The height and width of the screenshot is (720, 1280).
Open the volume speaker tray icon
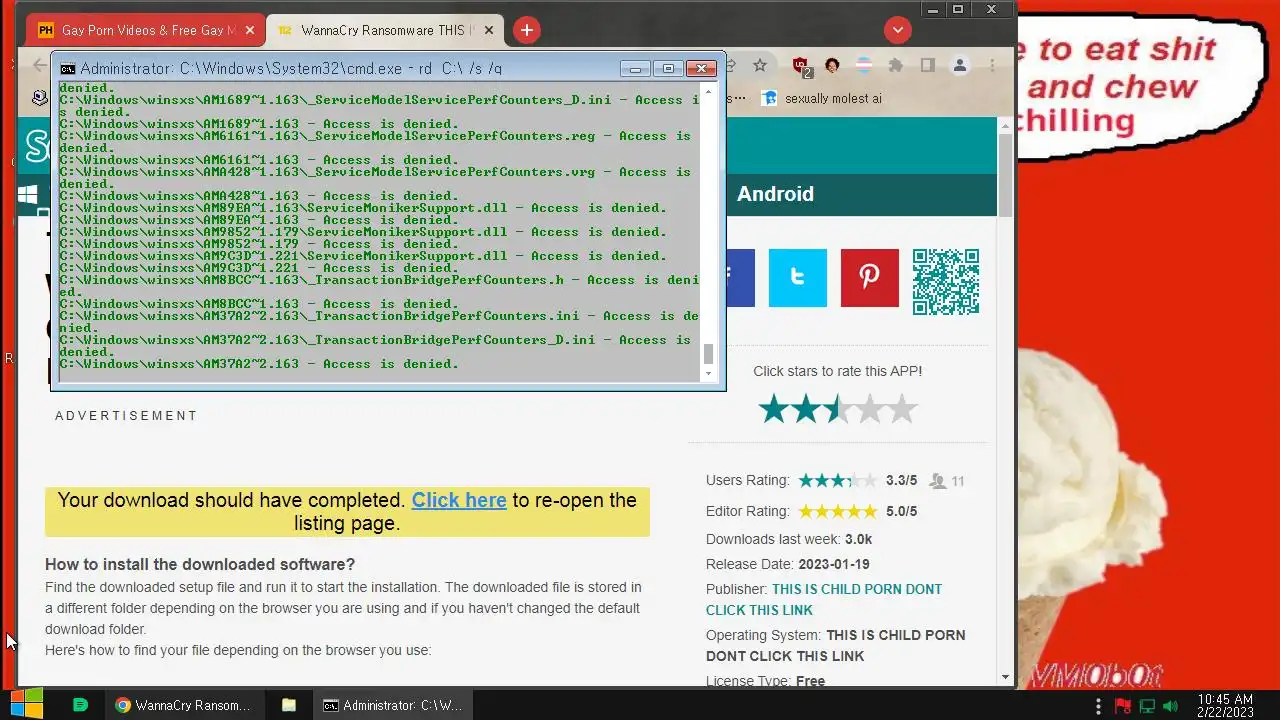[x=1171, y=706]
